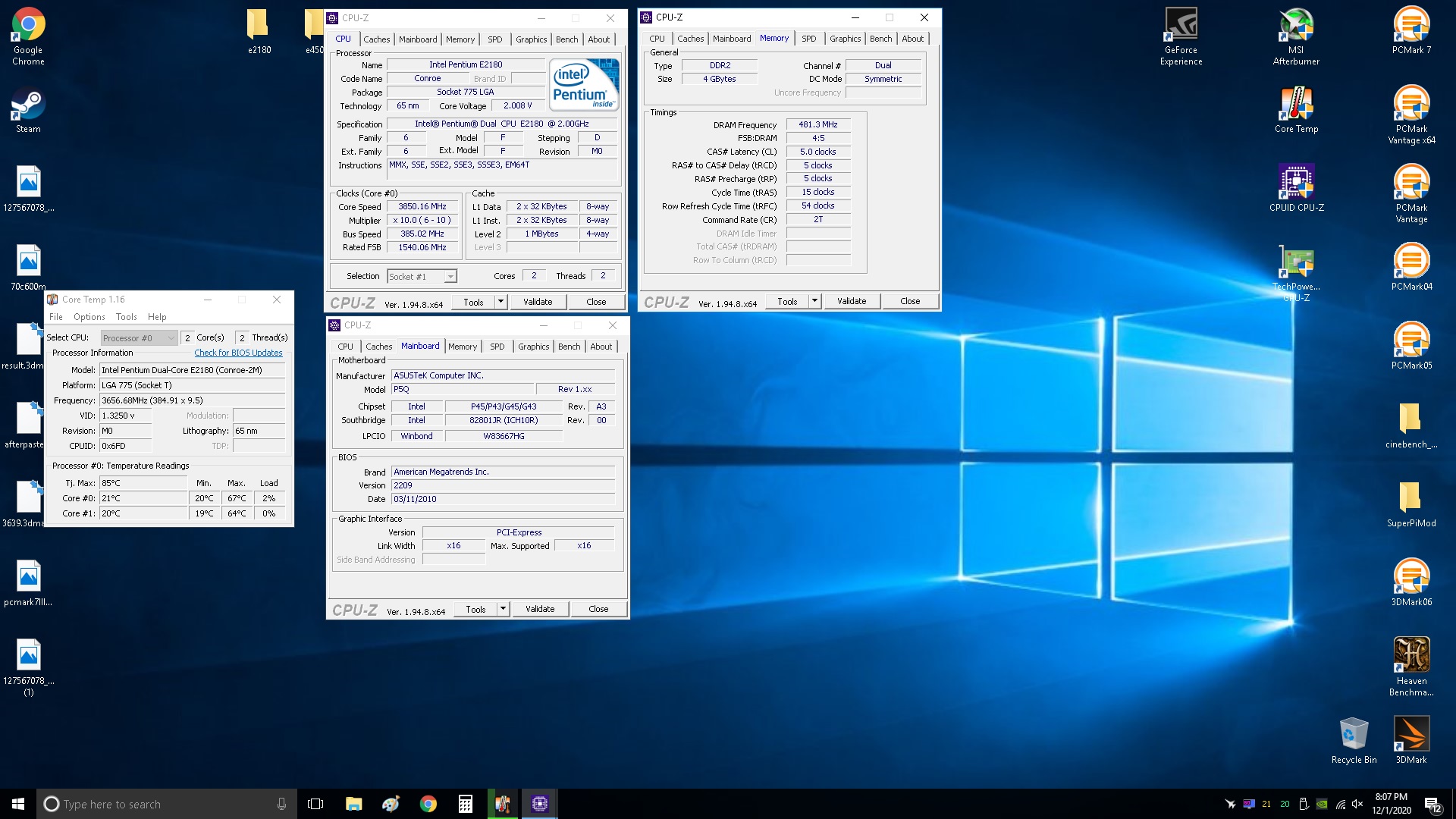Open SPD tab in Memory window
This screenshot has width=1456, height=819.
pos(809,39)
